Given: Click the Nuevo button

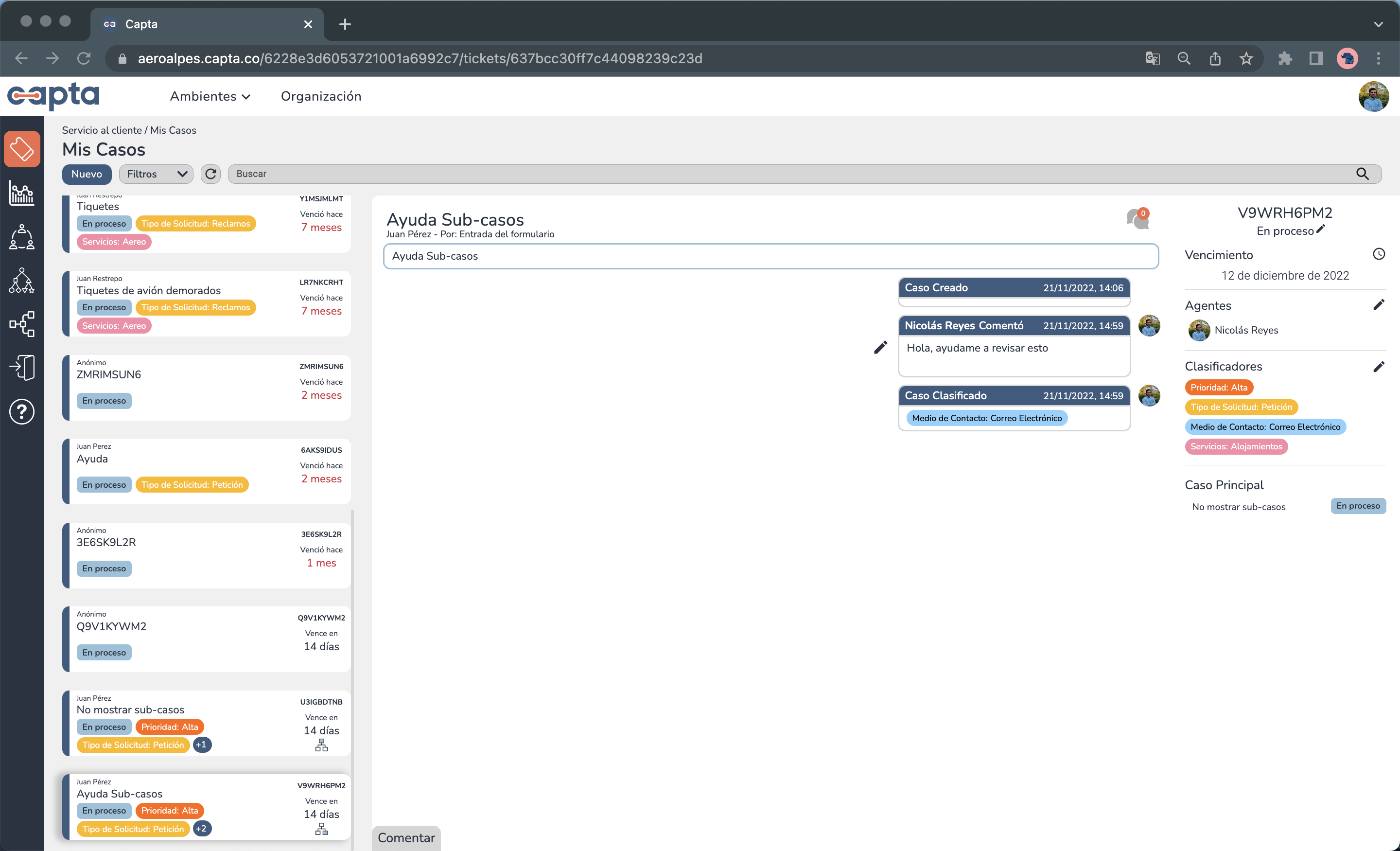Looking at the screenshot, I should pos(87,174).
